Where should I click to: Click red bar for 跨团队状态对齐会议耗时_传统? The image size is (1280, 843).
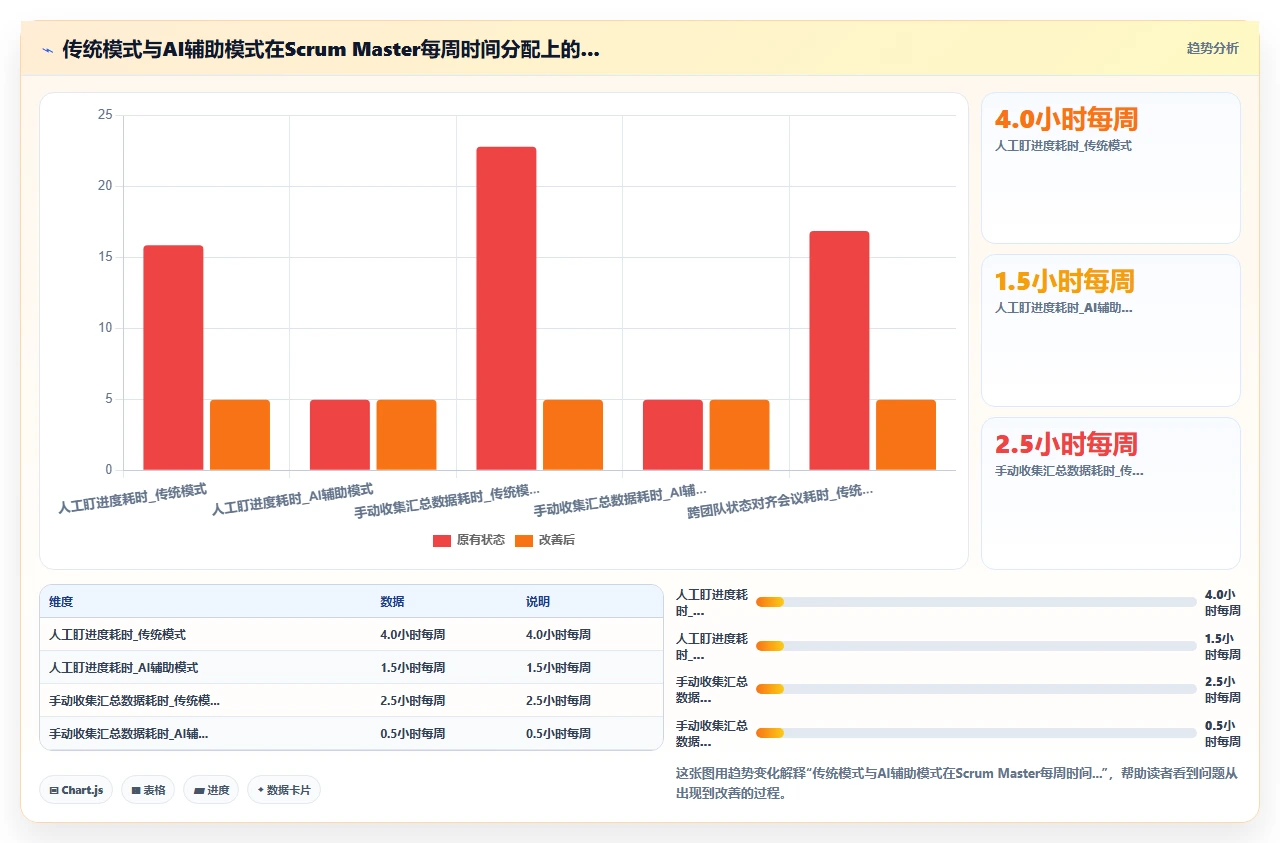(839, 350)
